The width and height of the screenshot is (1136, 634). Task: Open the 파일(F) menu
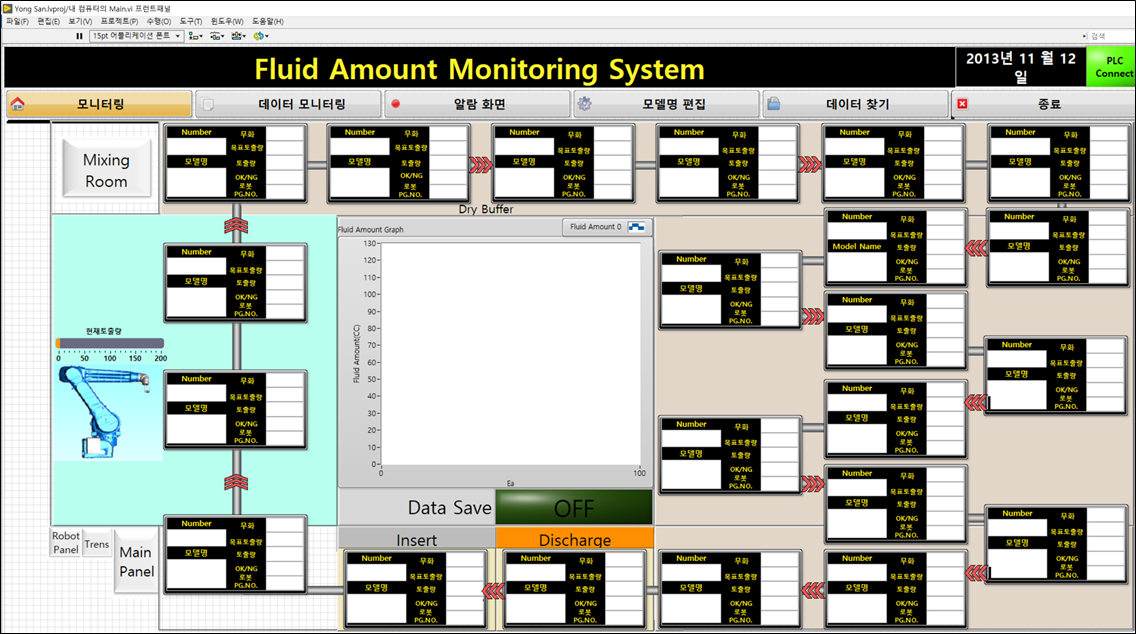pos(18,21)
